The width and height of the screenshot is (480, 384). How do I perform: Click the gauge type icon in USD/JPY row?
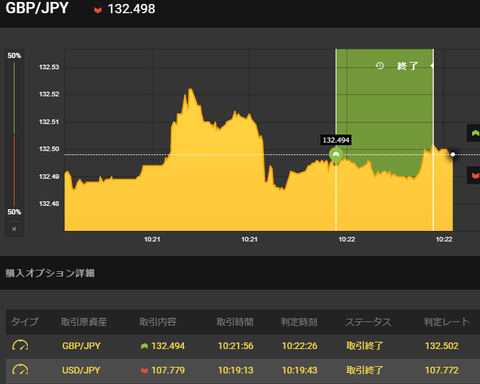[20, 370]
